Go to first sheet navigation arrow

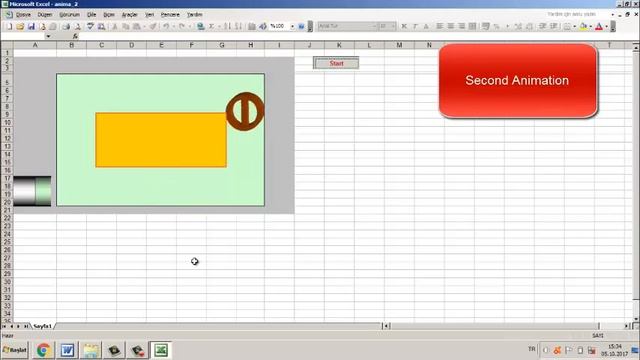tap(4, 326)
